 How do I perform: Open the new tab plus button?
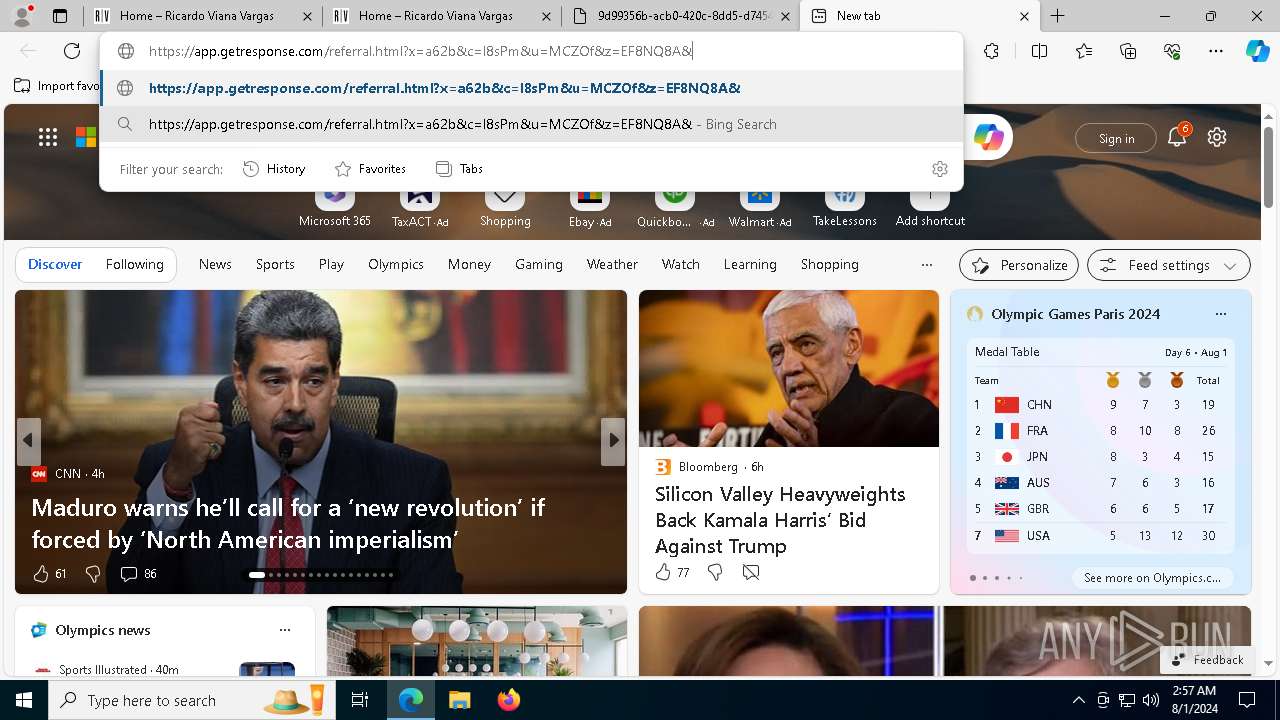click(x=1057, y=16)
